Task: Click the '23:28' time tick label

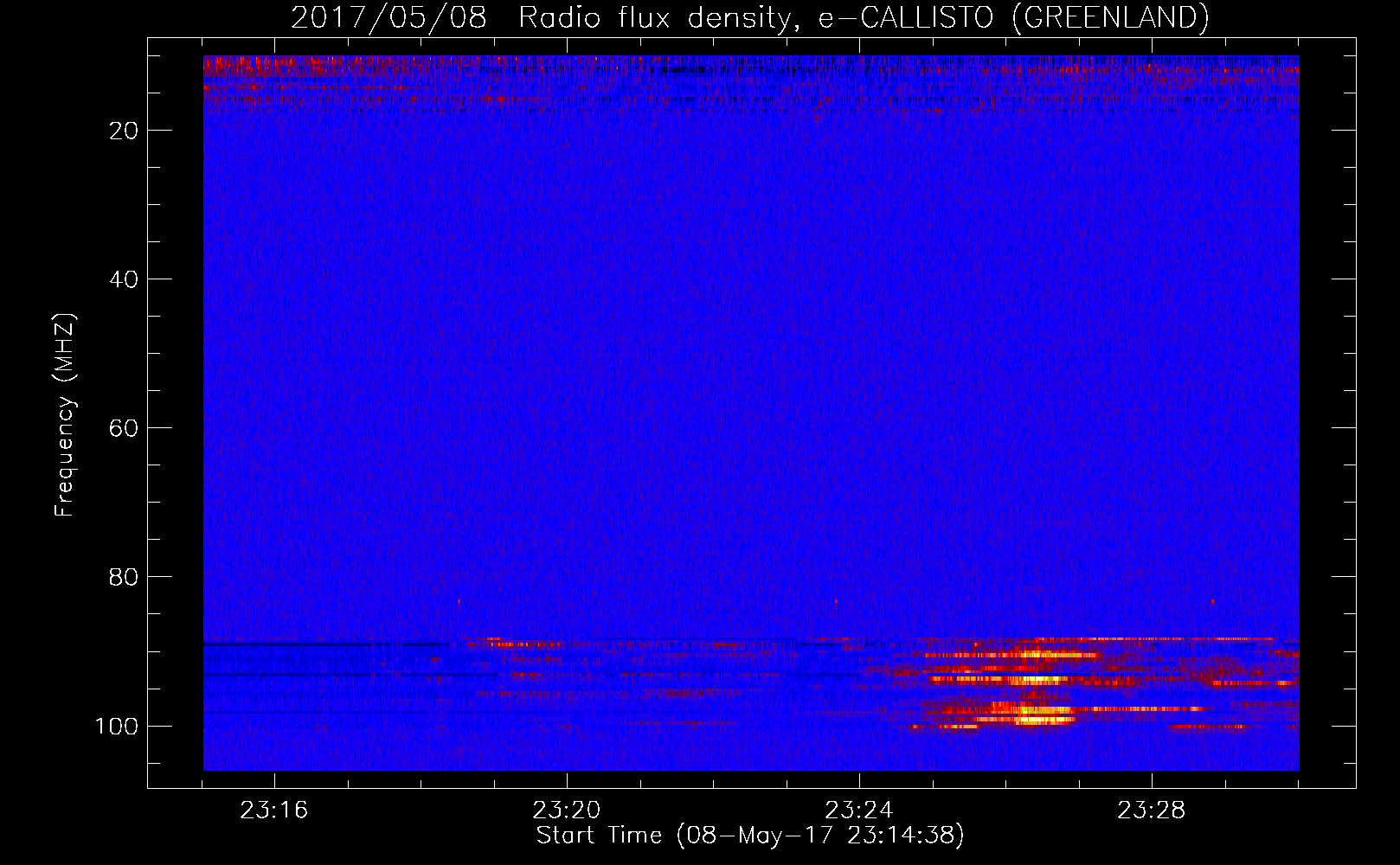Action: click(1152, 811)
